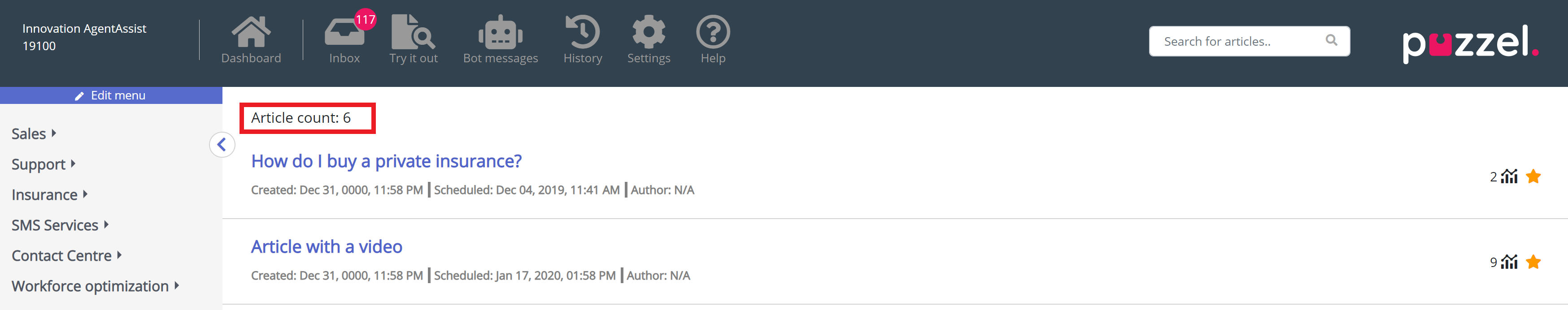The image size is (1568, 310).
Task: Click the search magnifier icon
Action: [1331, 41]
